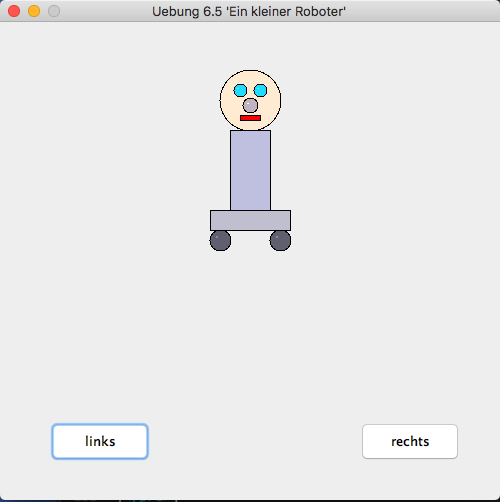Image resolution: width=500 pixels, height=502 pixels.
Task: Click the robot's red mouth
Action: (x=250, y=118)
